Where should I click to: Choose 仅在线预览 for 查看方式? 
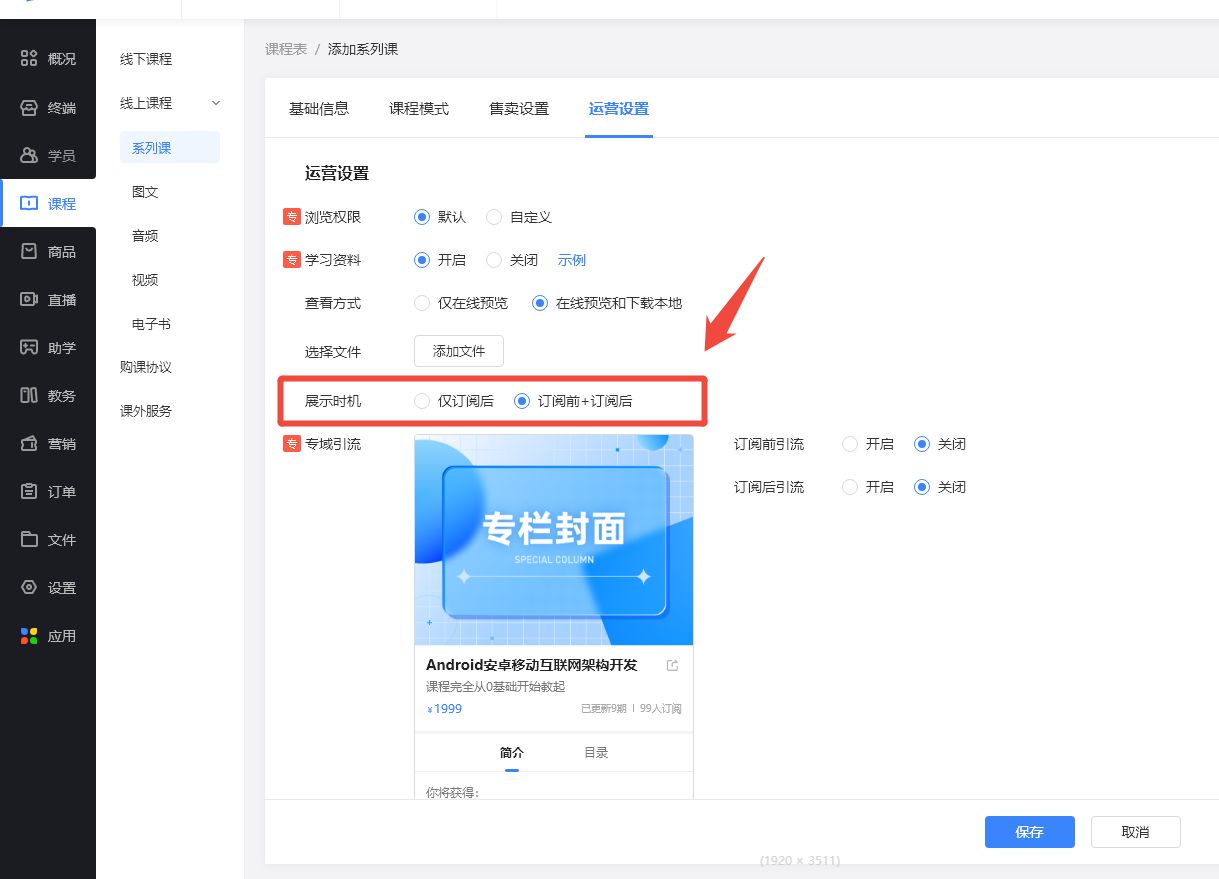point(422,303)
